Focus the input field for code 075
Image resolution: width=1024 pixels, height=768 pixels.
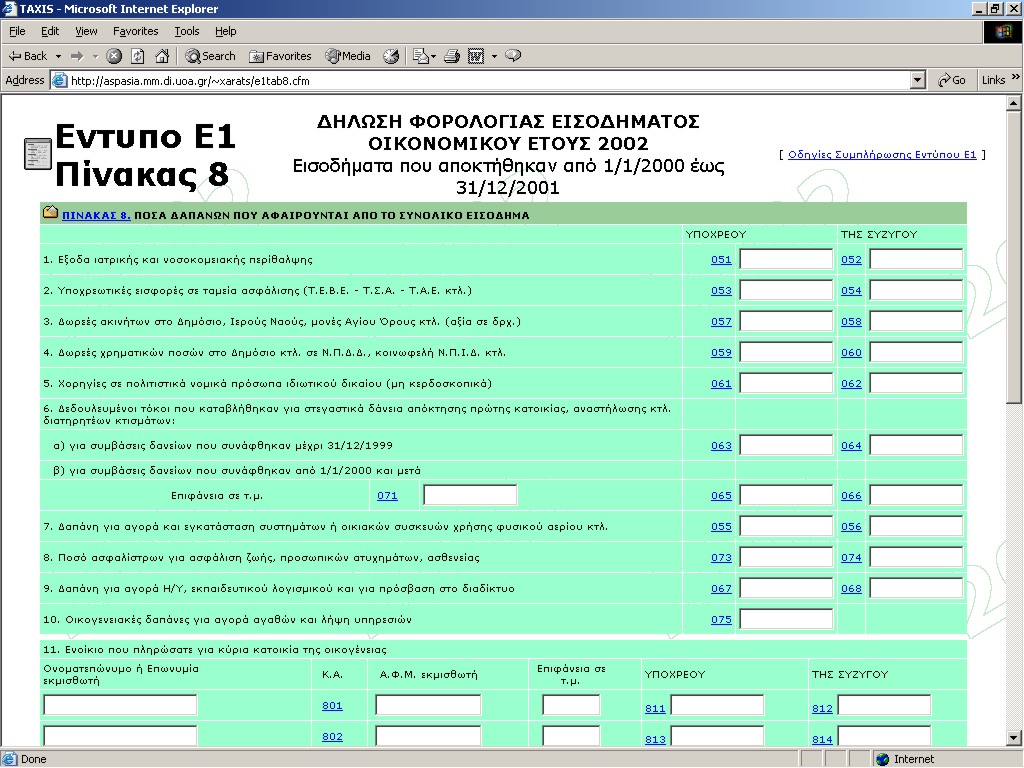pyautogui.click(x=786, y=619)
